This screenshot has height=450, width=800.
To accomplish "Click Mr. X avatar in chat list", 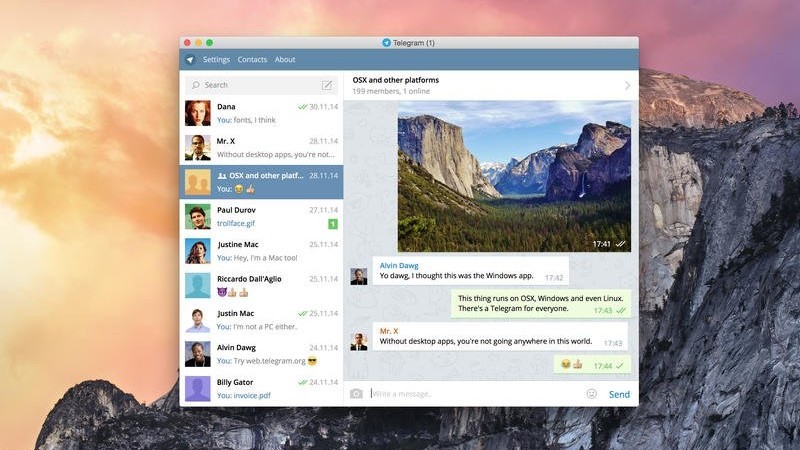I will (197, 147).
